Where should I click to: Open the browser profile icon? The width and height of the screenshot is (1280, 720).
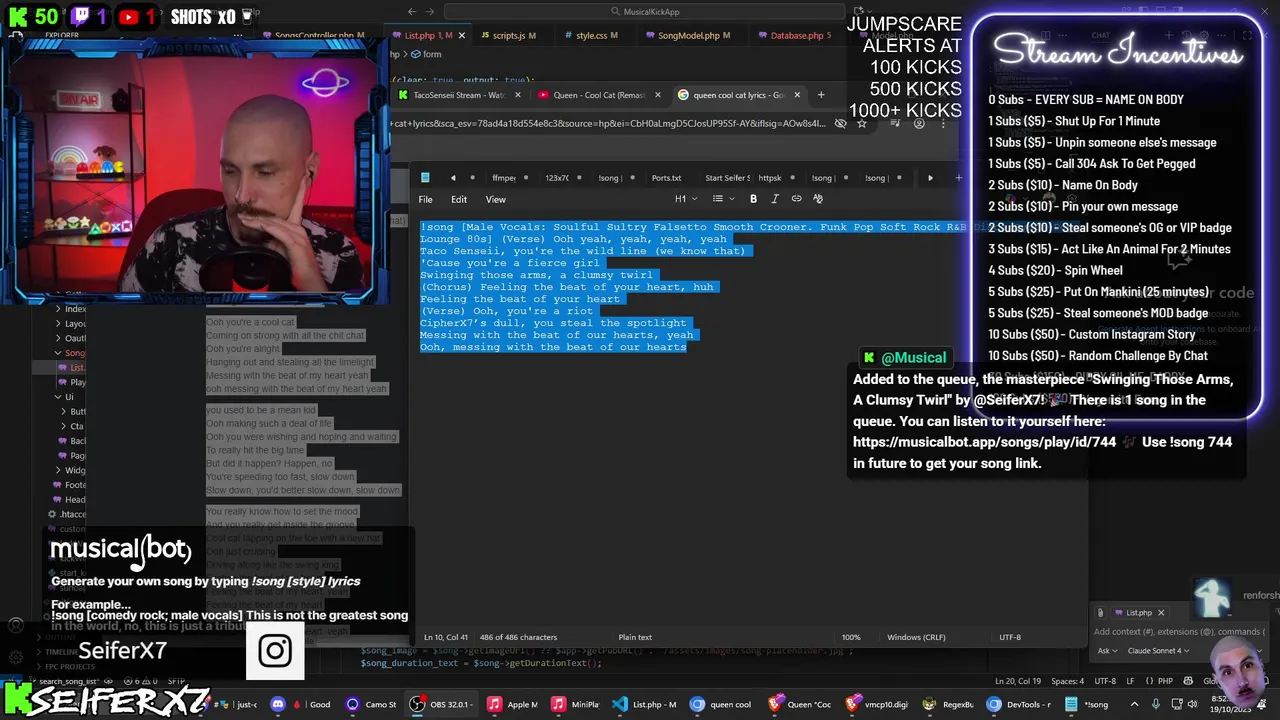click(920, 124)
